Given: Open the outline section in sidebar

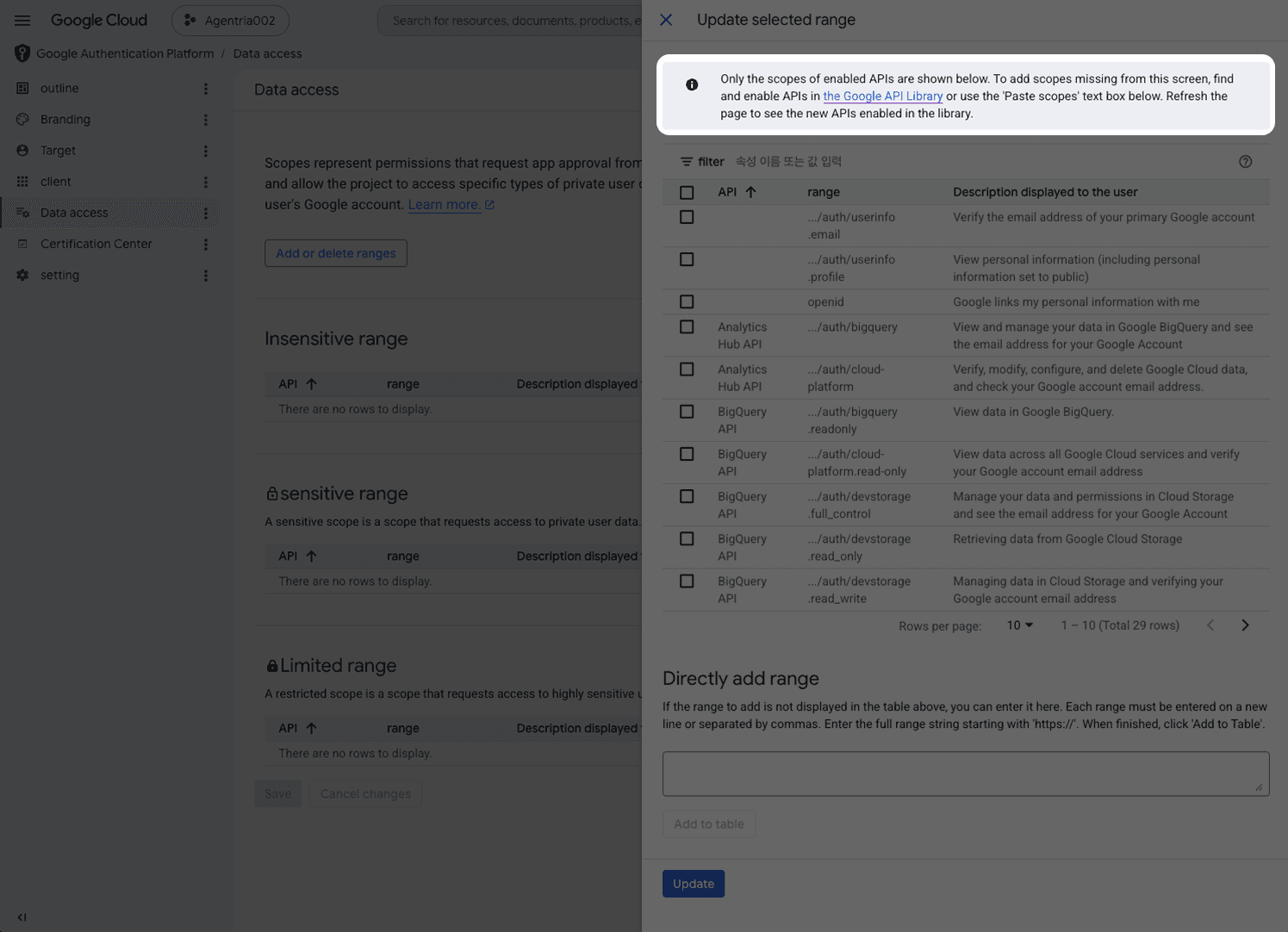Looking at the screenshot, I should 59,88.
